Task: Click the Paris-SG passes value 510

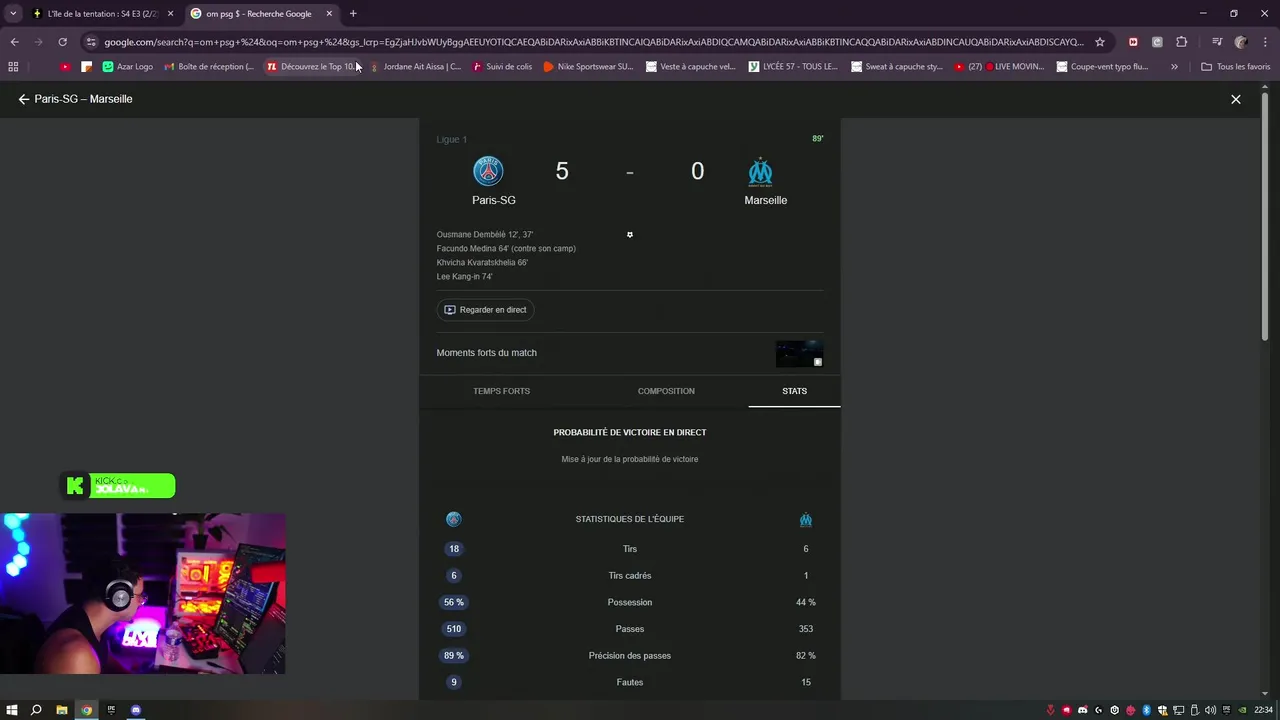Action: (x=454, y=629)
